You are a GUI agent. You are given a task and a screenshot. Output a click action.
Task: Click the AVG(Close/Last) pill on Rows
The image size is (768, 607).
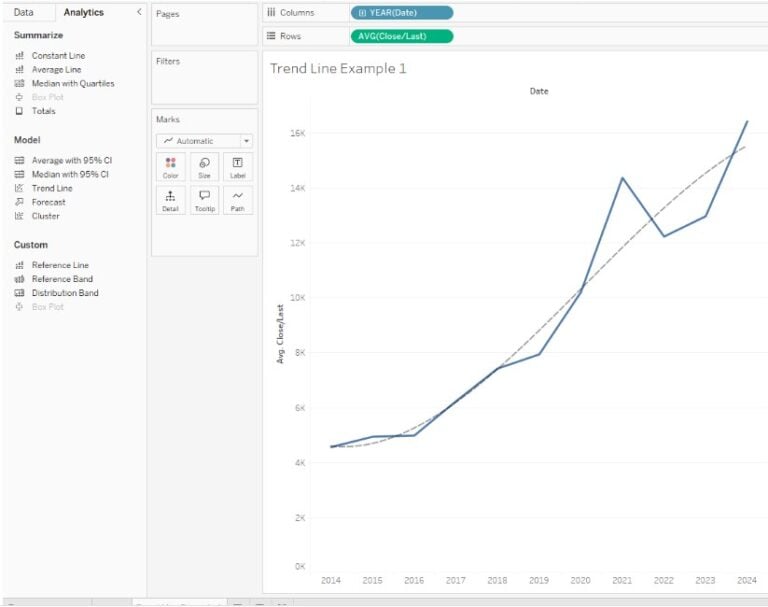402,36
